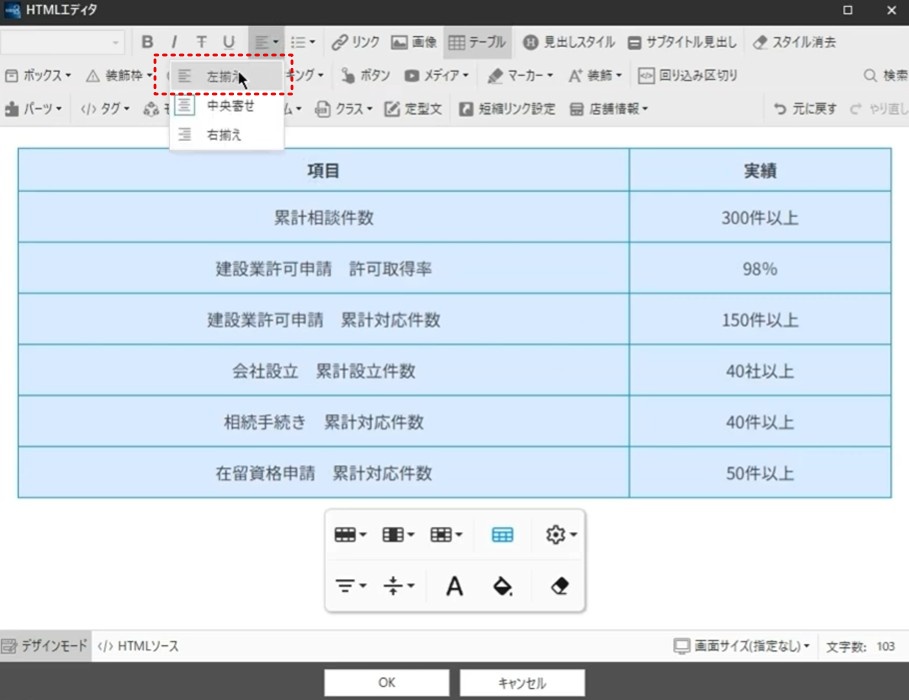This screenshot has width=909, height=700.
Task: Click the strikethrough T icon
Action: pyautogui.click(x=201, y=42)
